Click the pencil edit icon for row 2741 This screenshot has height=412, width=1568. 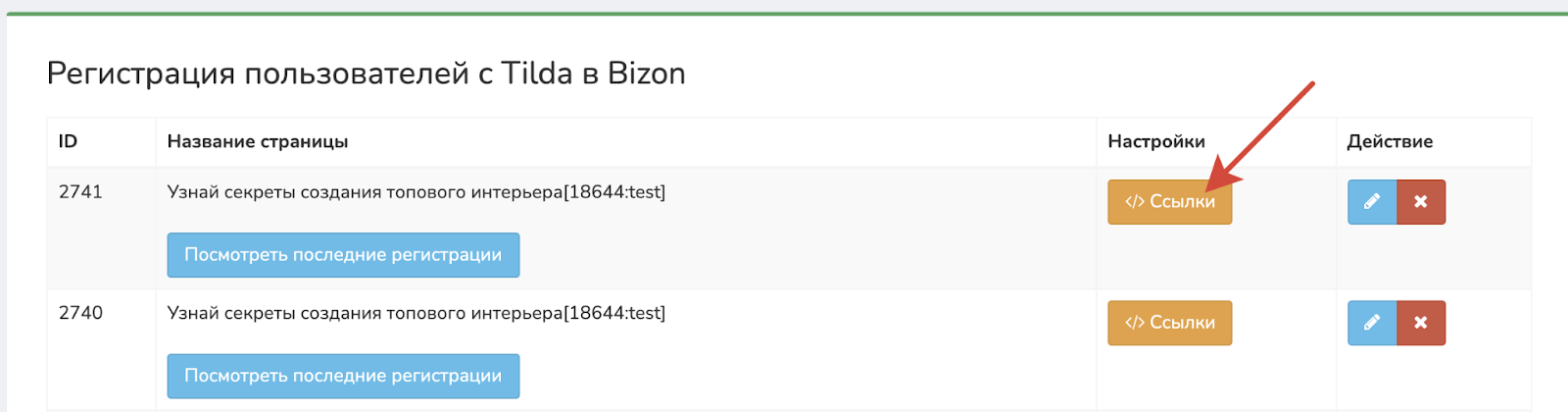point(1372,202)
